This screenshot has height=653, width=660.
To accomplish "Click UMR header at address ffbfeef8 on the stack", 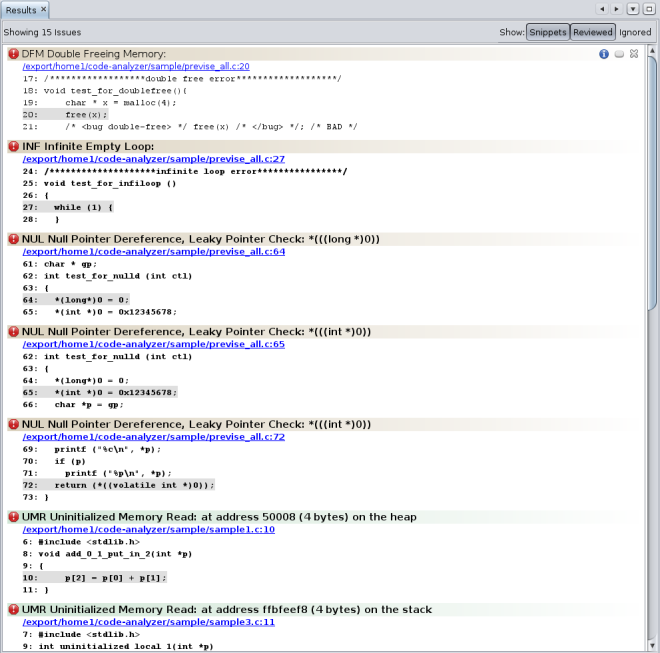I will [227, 610].
